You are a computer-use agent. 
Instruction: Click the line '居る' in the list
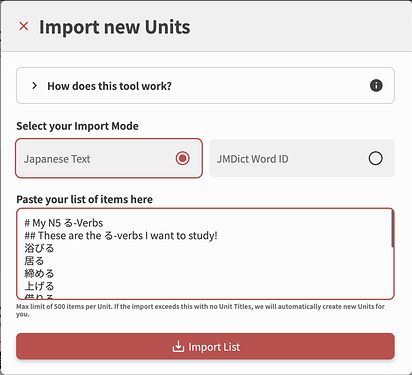[34, 261]
